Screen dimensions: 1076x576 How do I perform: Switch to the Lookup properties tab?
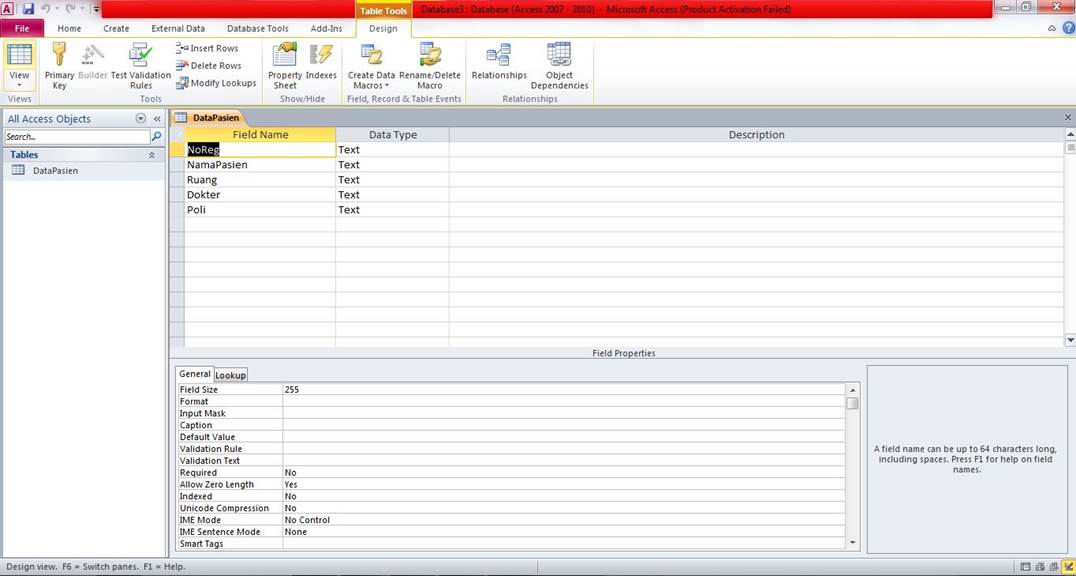pos(230,375)
